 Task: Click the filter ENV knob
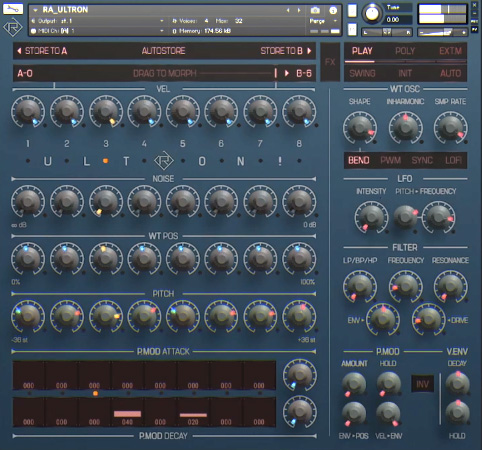pos(383,319)
